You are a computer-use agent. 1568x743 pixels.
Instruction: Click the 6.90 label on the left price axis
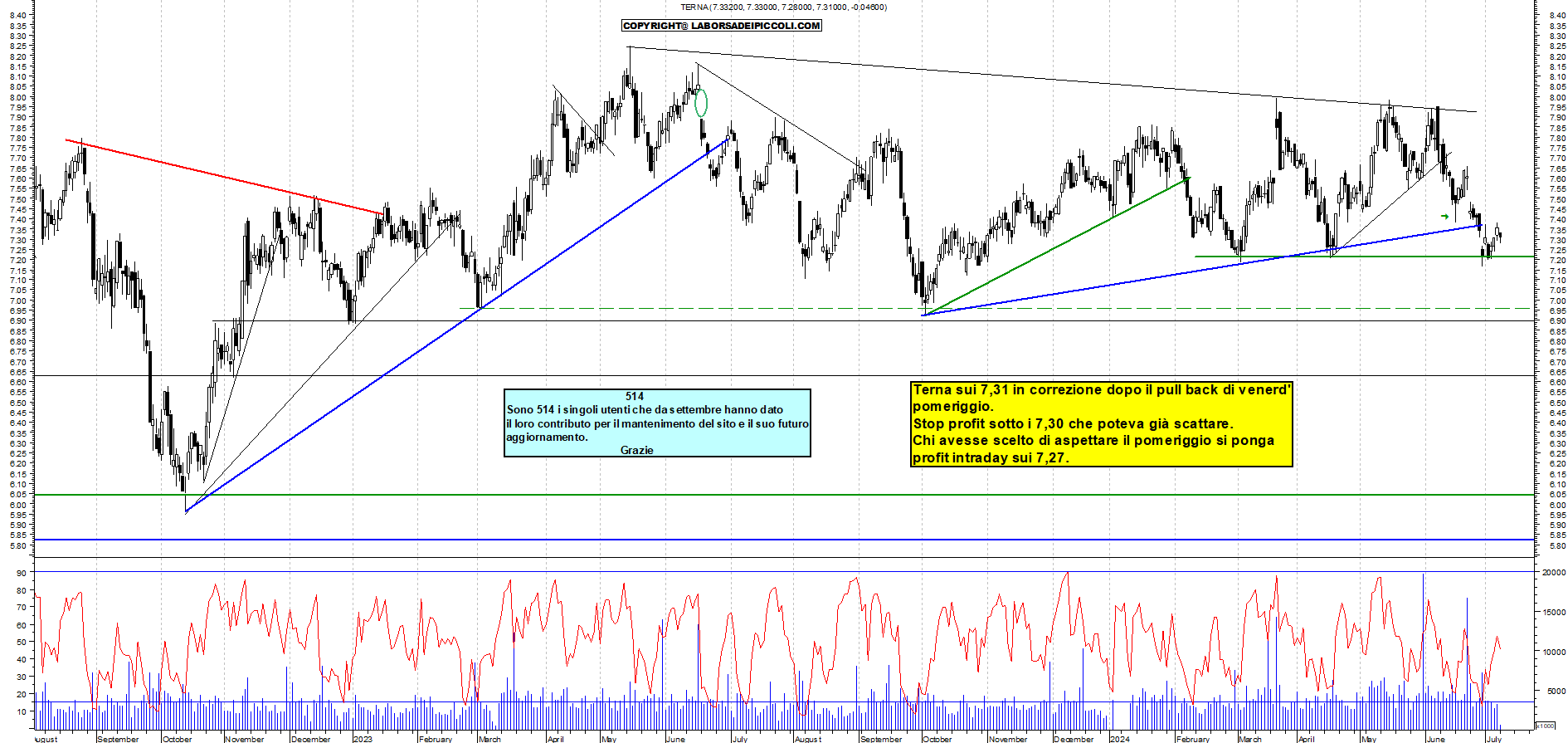pos(18,320)
